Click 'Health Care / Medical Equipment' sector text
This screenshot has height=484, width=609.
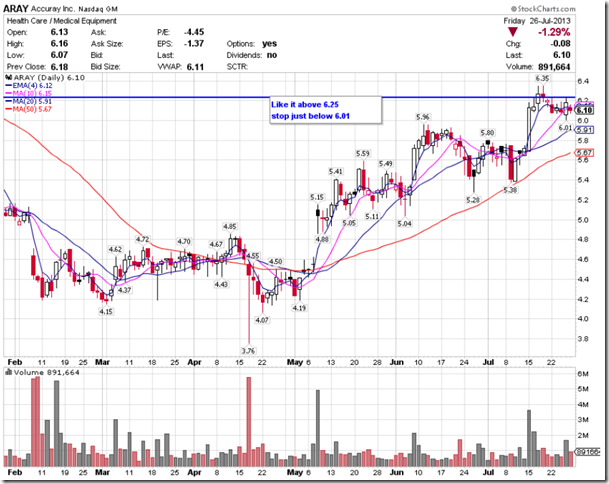coord(62,21)
